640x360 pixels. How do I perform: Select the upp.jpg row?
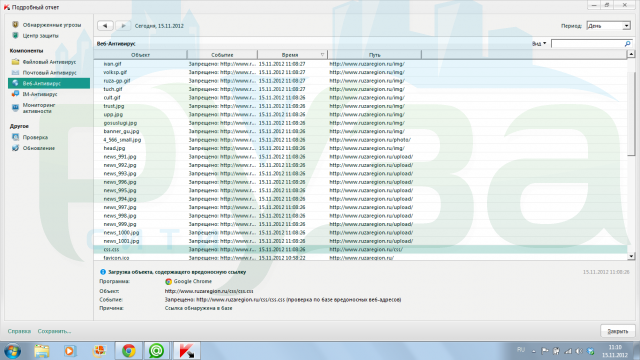point(360,114)
